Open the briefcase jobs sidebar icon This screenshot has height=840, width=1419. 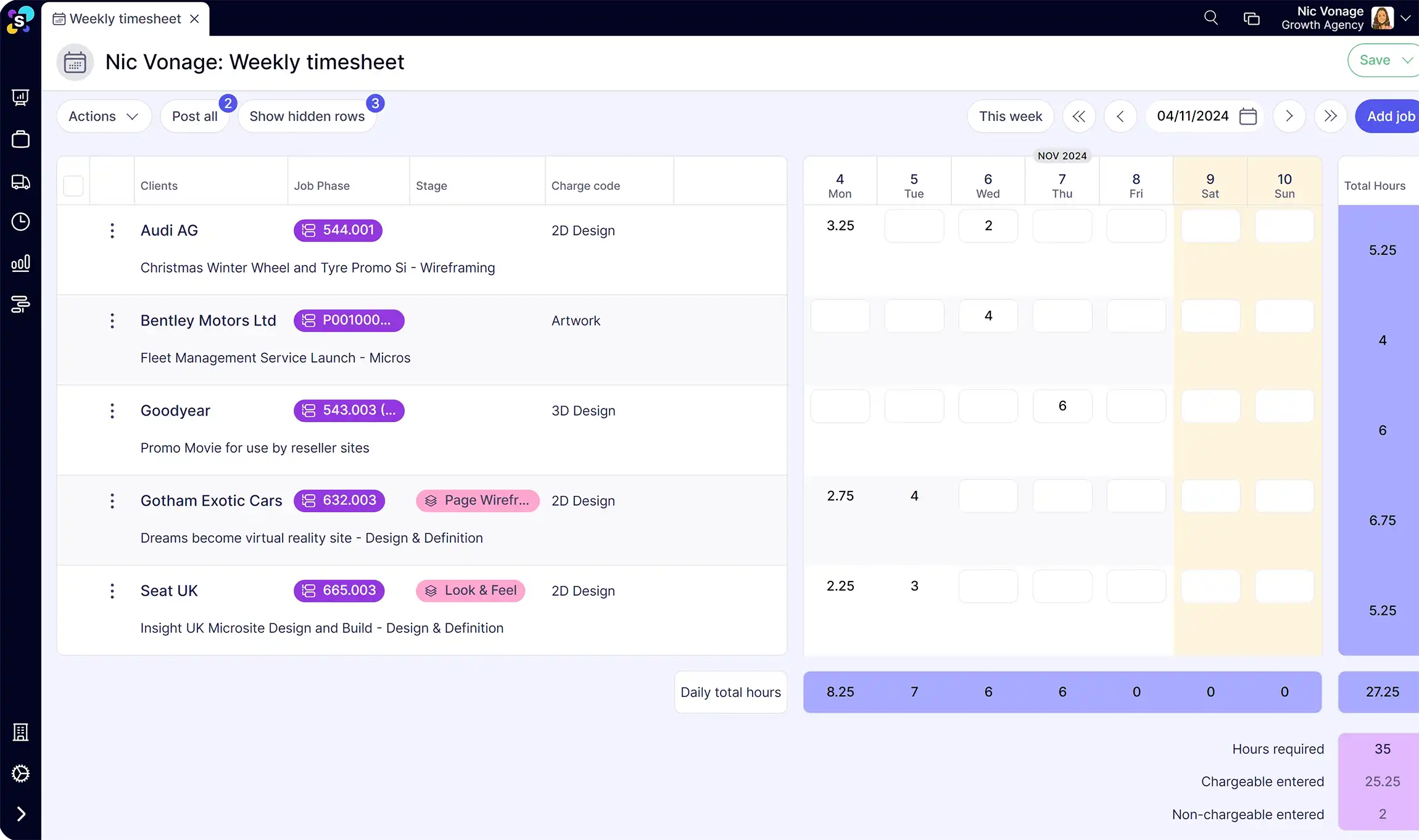coord(20,139)
